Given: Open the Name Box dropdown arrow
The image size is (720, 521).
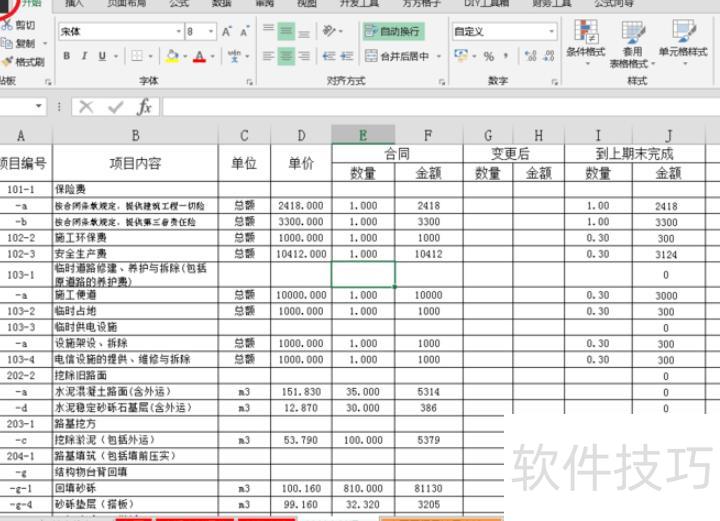Looking at the screenshot, I should tap(39, 106).
